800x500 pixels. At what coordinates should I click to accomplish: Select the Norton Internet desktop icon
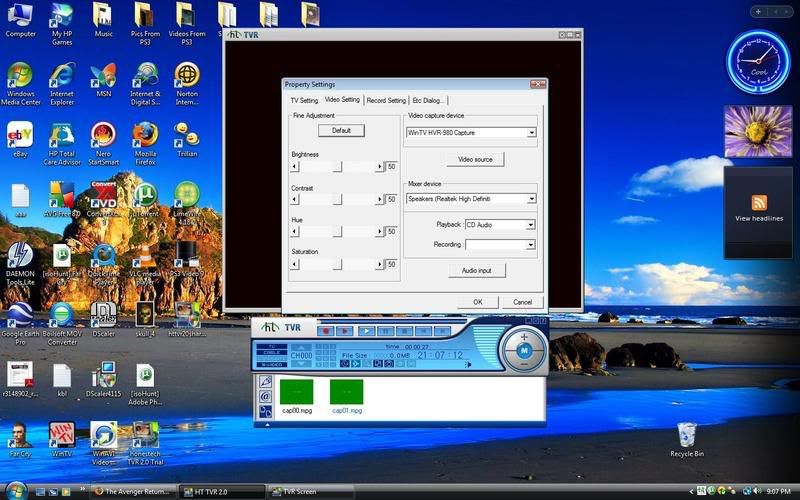(x=187, y=84)
